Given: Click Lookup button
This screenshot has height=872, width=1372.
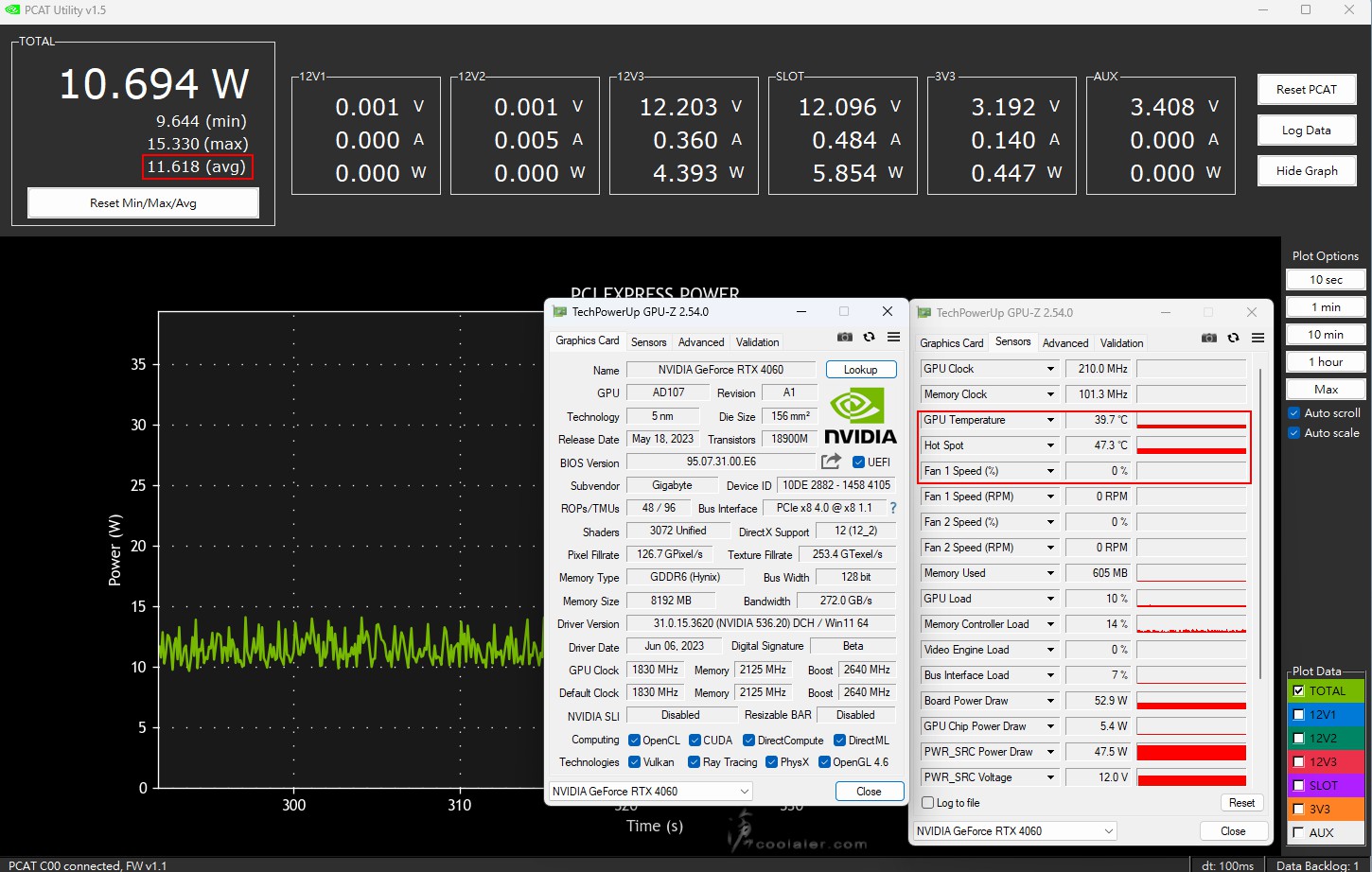Looking at the screenshot, I should coord(861,370).
